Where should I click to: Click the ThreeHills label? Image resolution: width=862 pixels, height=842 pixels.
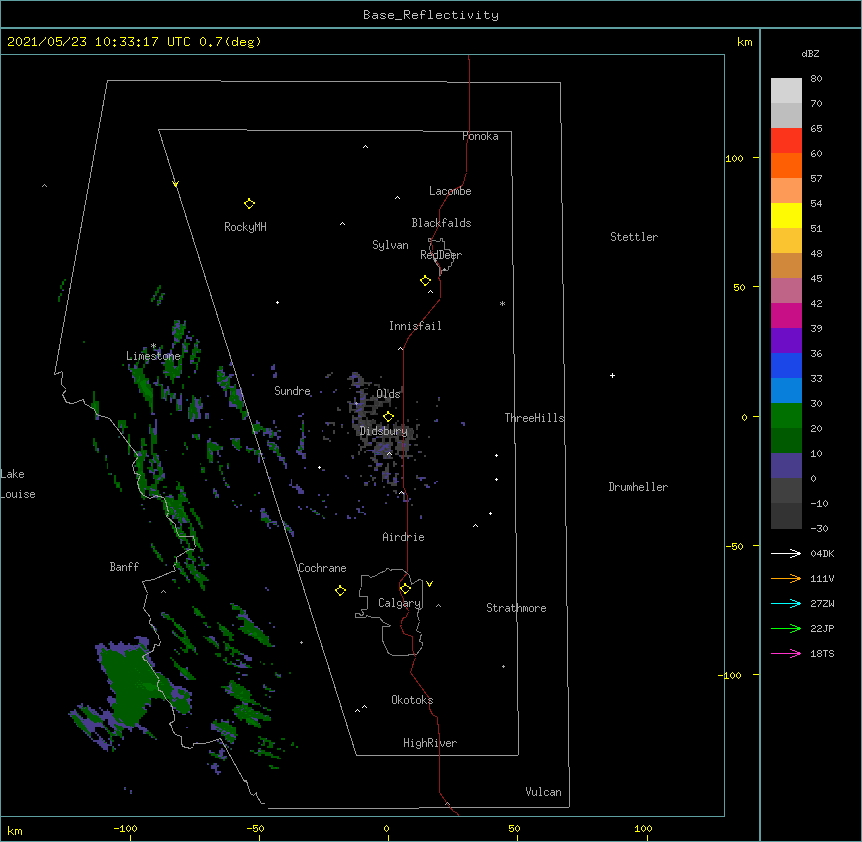tap(534, 418)
